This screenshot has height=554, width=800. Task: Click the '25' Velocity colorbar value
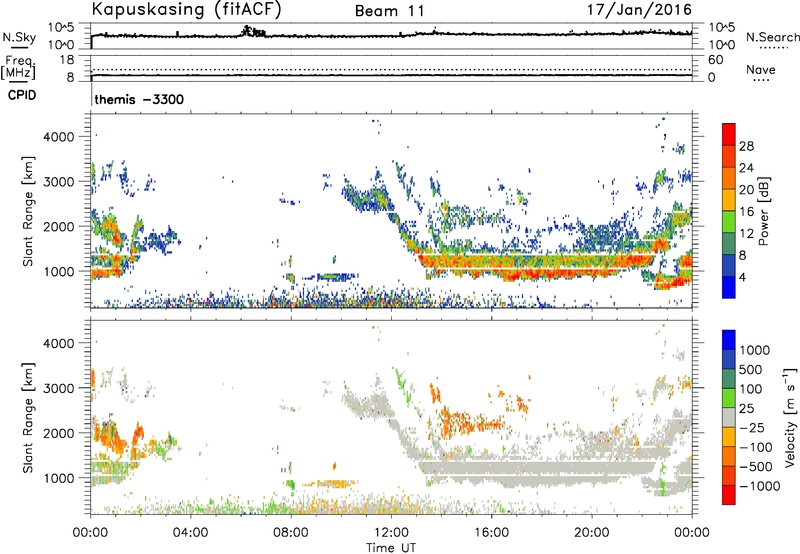coord(747,409)
